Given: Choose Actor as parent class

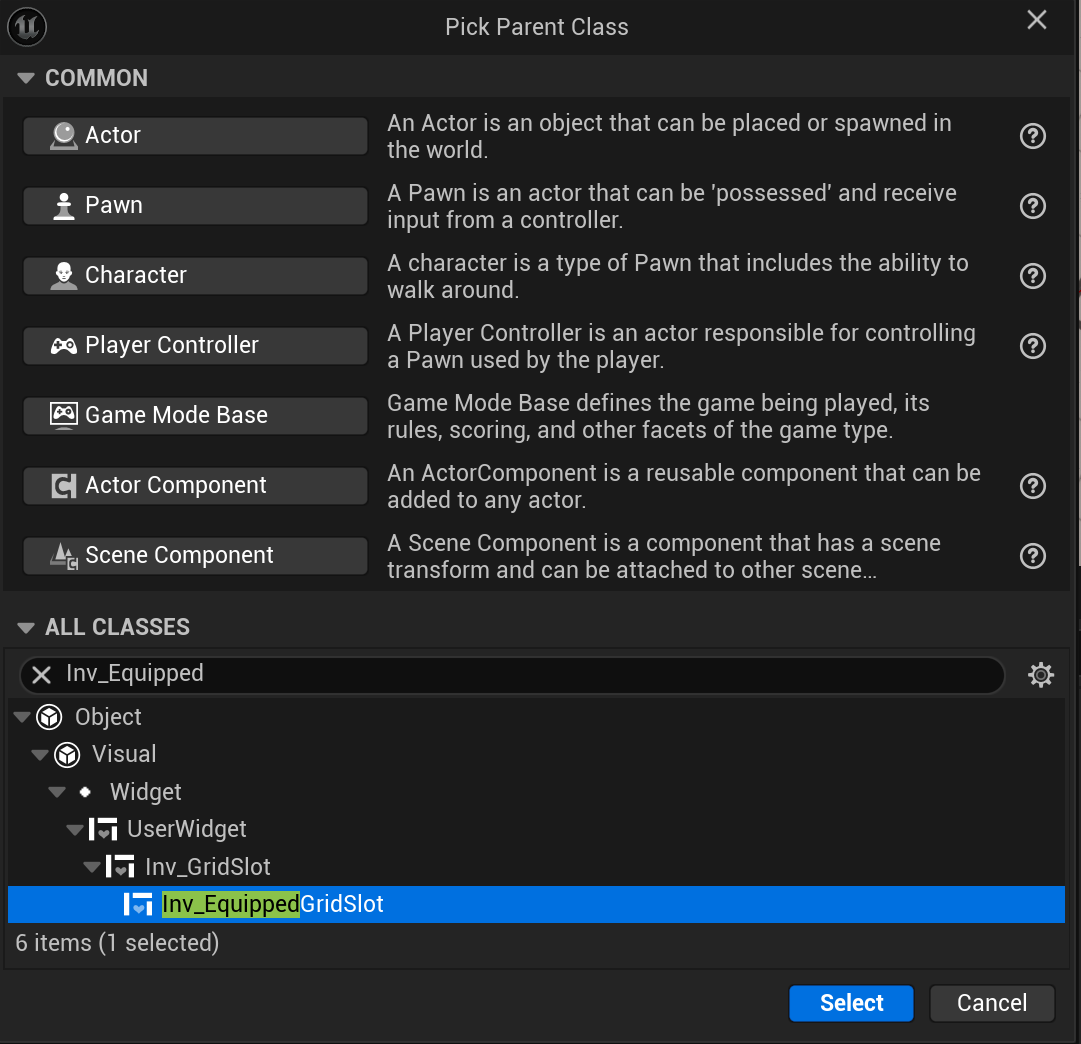Looking at the screenshot, I should [x=195, y=136].
